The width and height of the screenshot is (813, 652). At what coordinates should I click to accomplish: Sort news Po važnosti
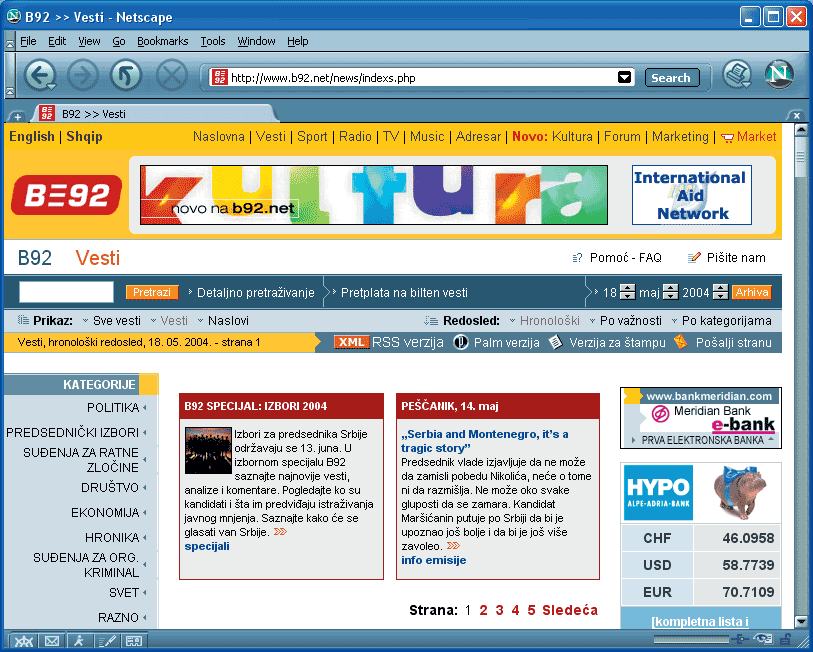[x=630, y=321]
